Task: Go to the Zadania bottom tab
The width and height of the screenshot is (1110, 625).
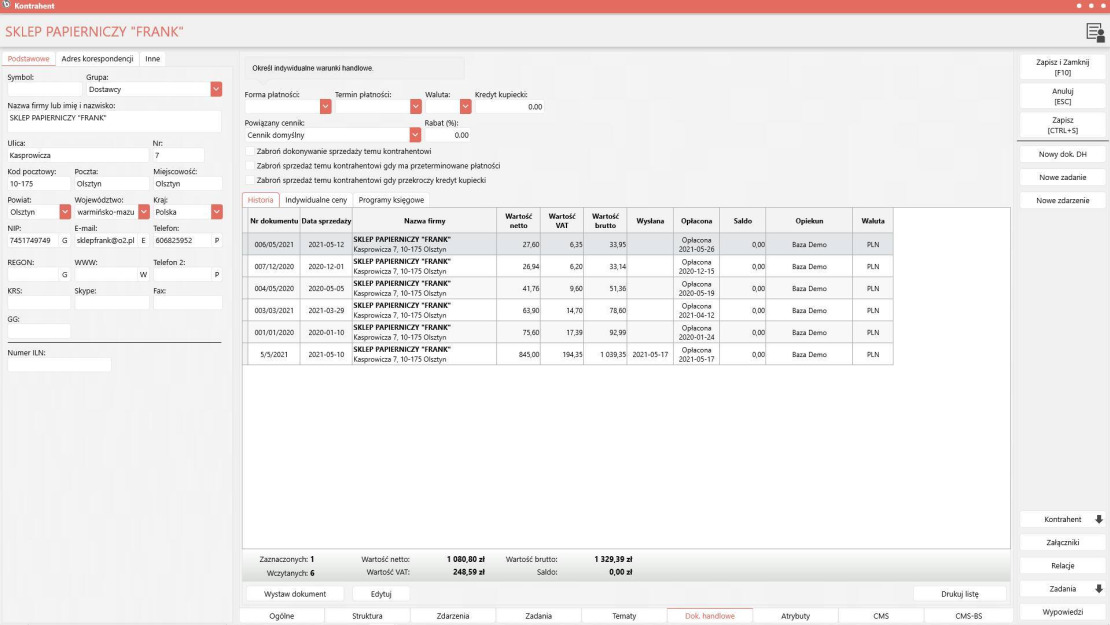Action: [539, 616]
